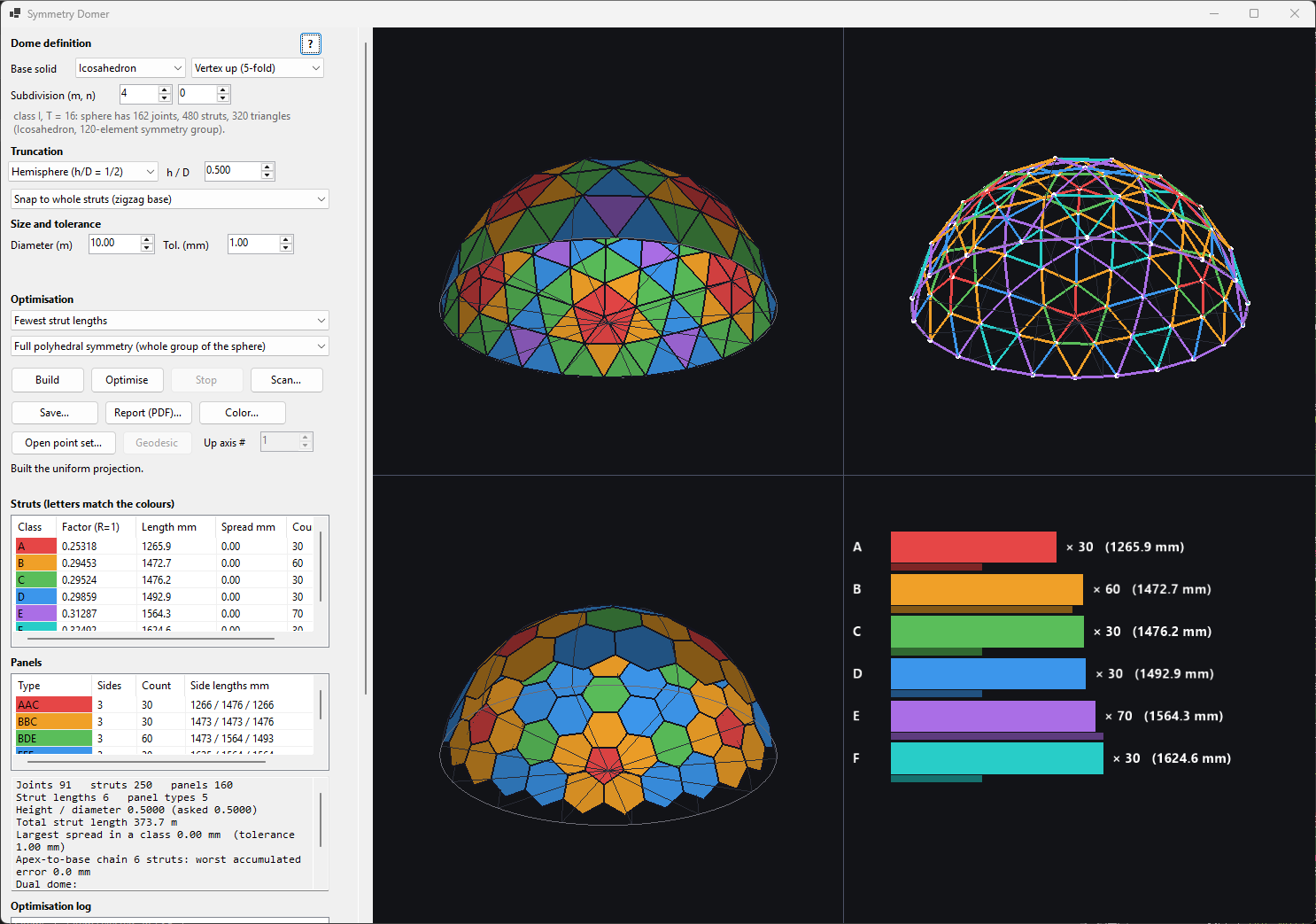Click the Spread mm column header
Screen dimensions: 1316x924
[252, 527]
